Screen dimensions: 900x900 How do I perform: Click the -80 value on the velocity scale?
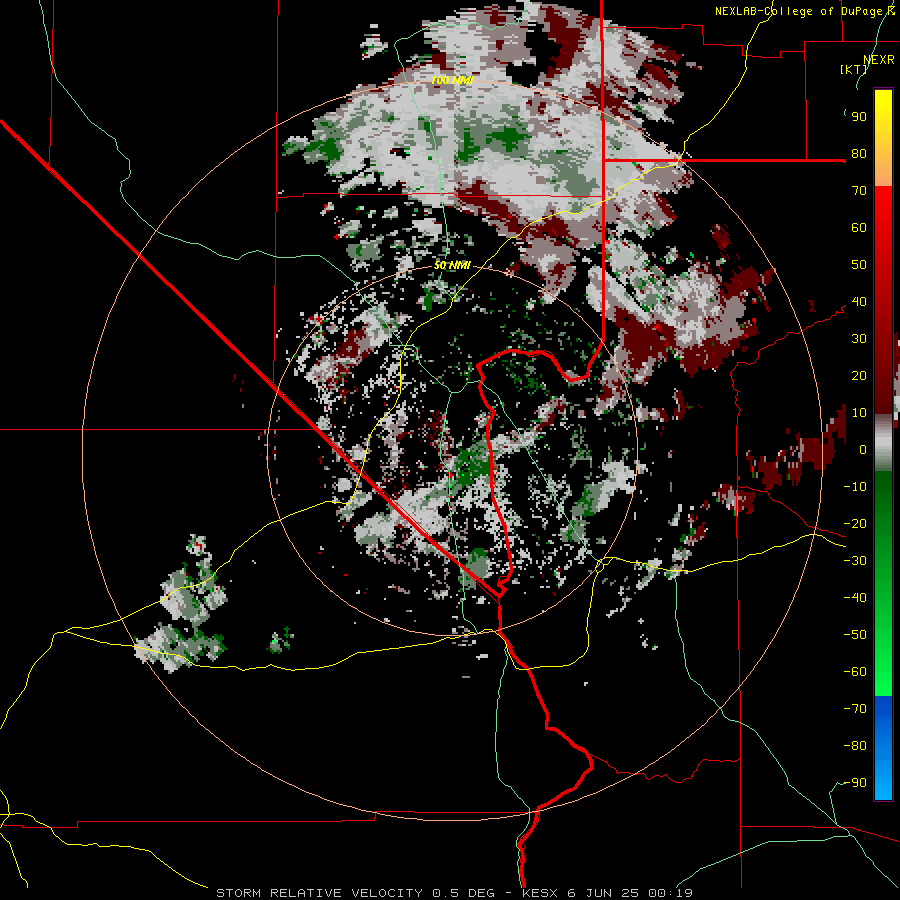coord(855,746)
